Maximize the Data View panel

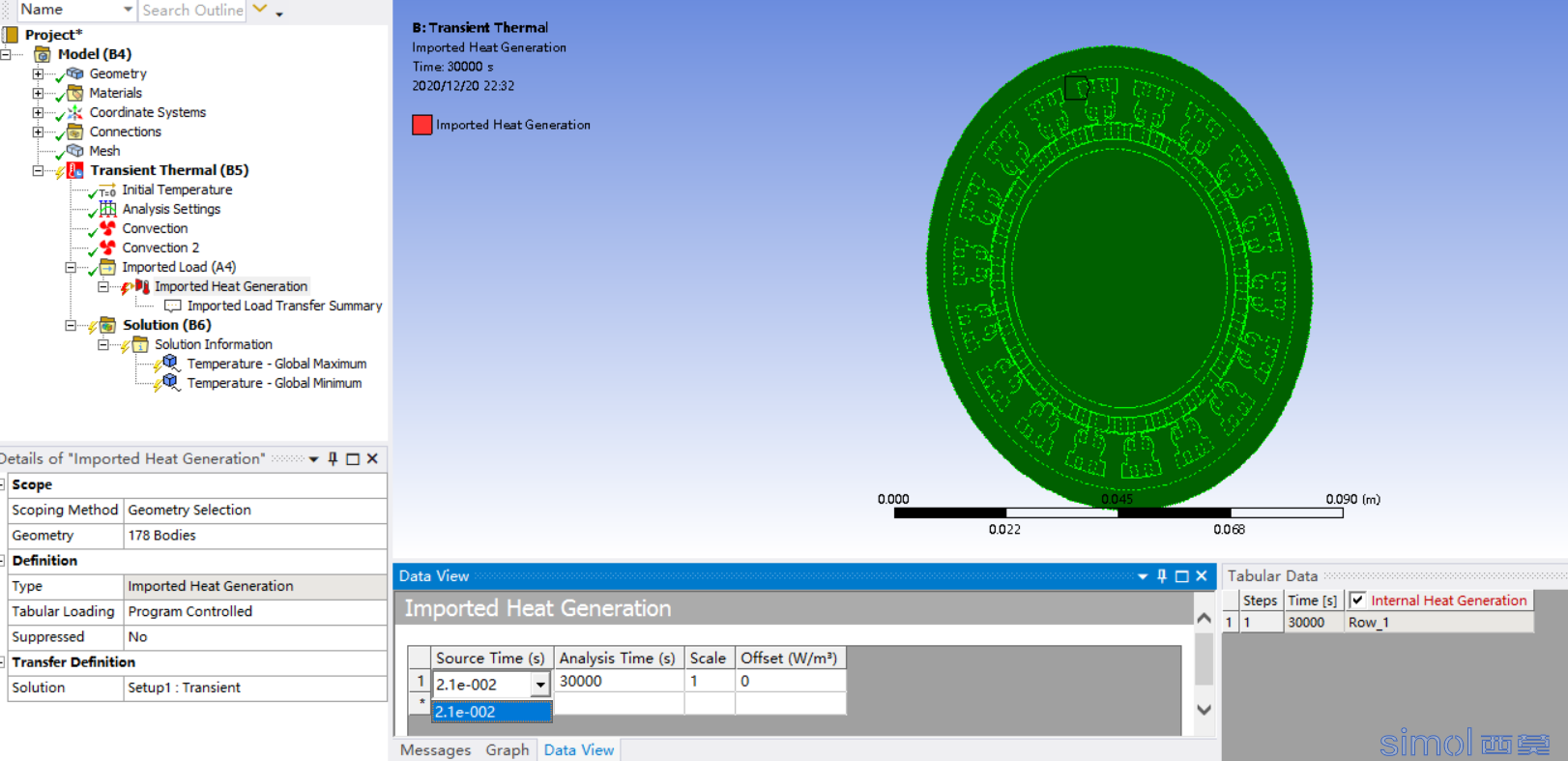click(1181, 575)
